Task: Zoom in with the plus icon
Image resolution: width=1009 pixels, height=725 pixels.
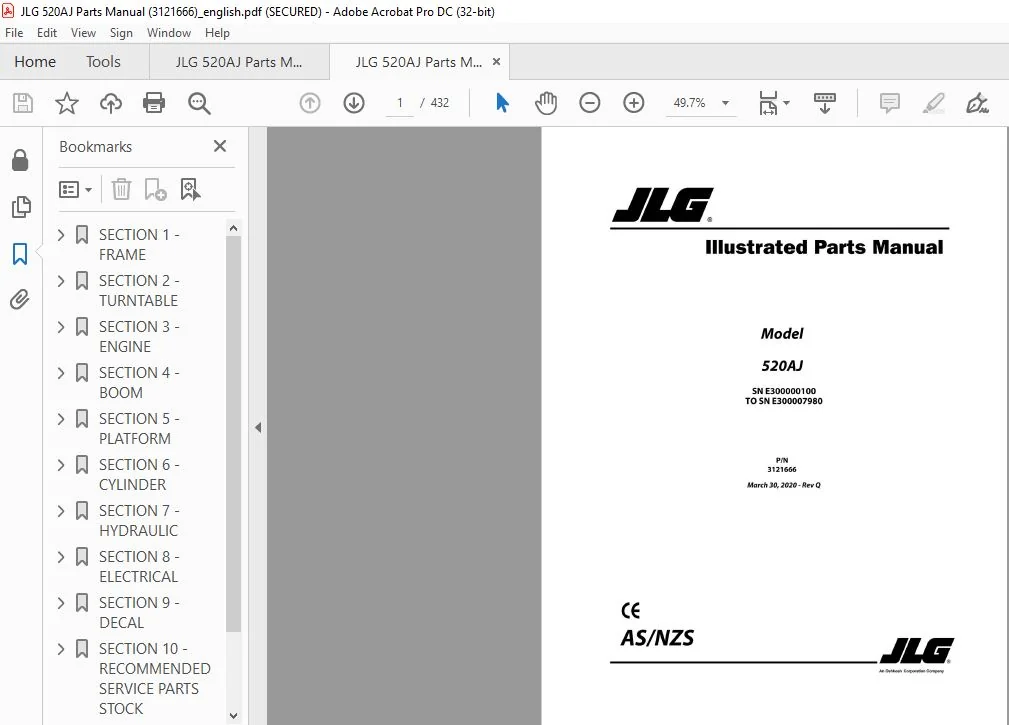Action: coord(634,103)
